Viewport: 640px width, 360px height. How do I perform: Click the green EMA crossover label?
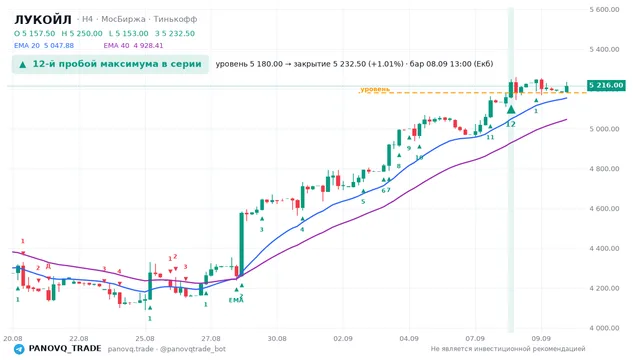pyautogui.click(x=236, y=300)
